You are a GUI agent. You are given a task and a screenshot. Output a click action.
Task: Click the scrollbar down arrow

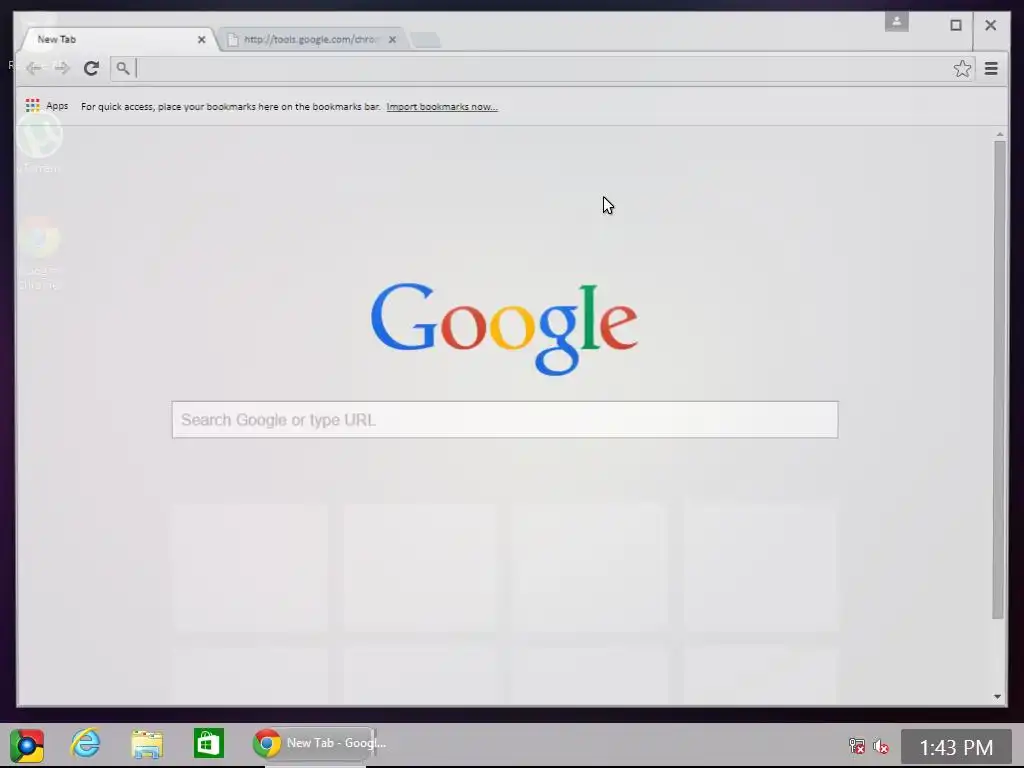[x=997, y=696]
